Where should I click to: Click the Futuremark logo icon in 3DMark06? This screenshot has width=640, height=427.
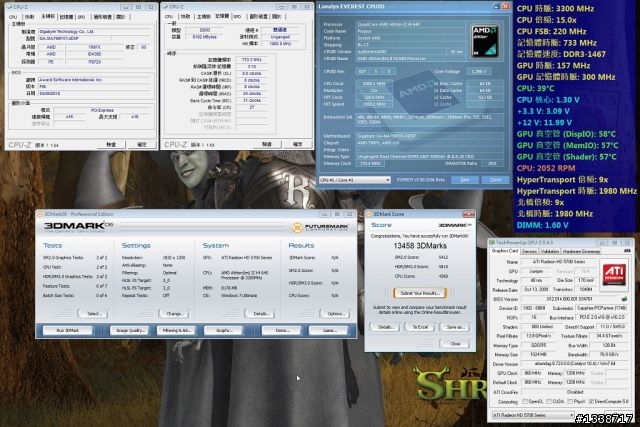tap(298, 227)
